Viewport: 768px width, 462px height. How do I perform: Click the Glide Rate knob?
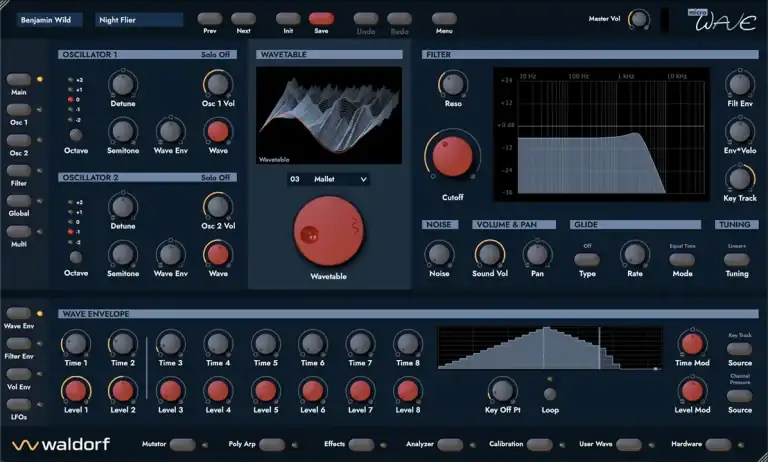tap(635, 254)
